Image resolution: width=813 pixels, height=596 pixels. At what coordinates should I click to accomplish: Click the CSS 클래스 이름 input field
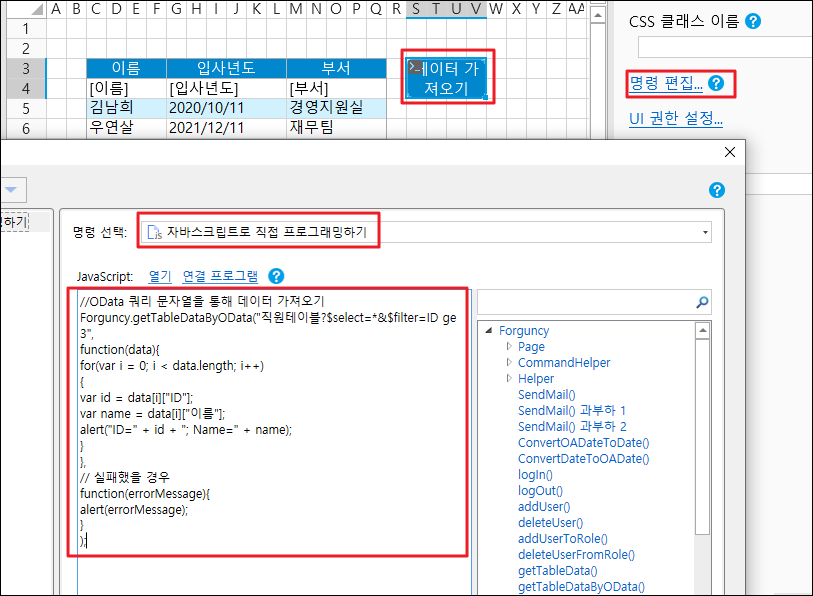click(725, 47)
